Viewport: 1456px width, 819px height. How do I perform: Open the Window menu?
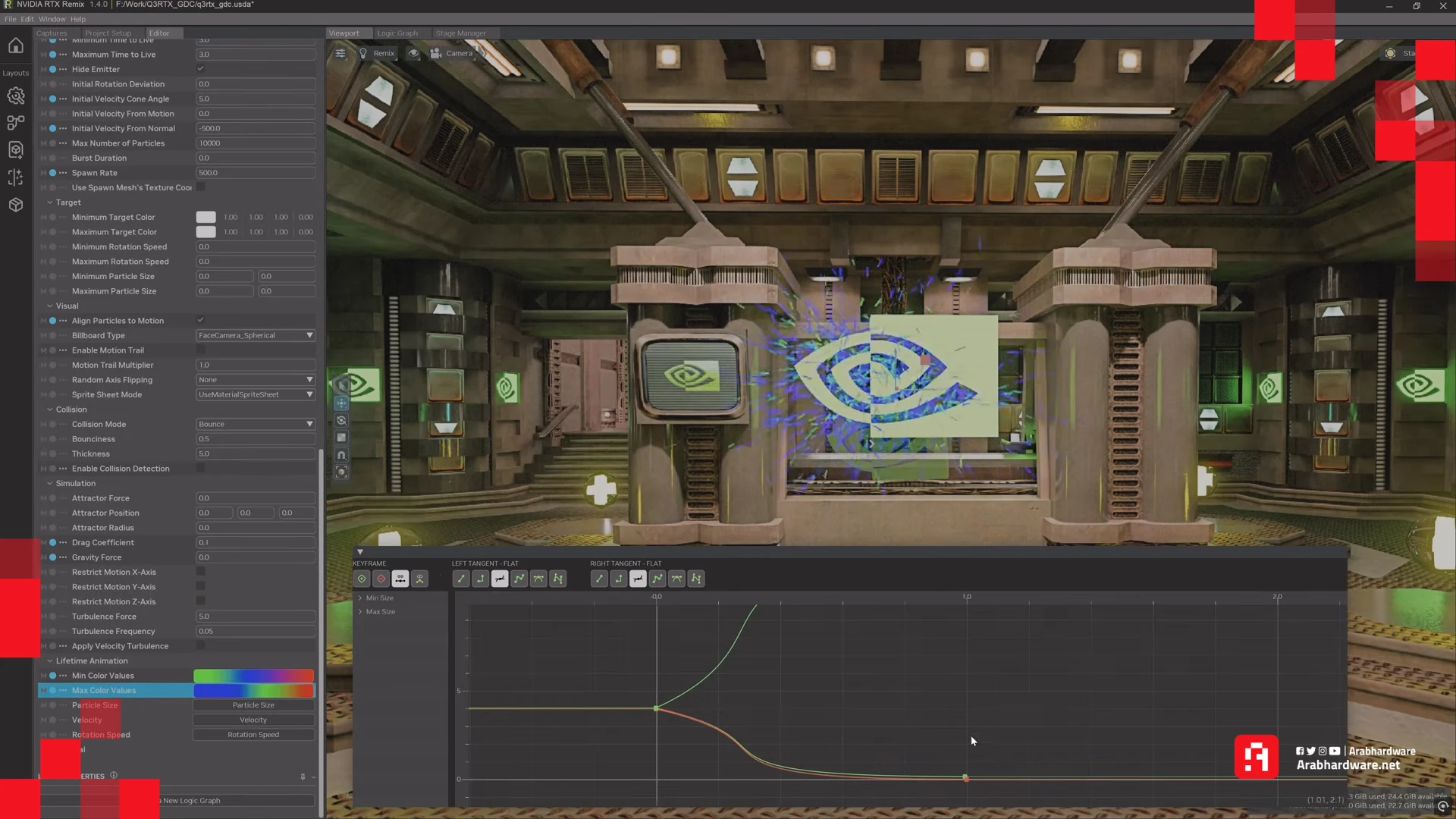click(x=52, y=19)
